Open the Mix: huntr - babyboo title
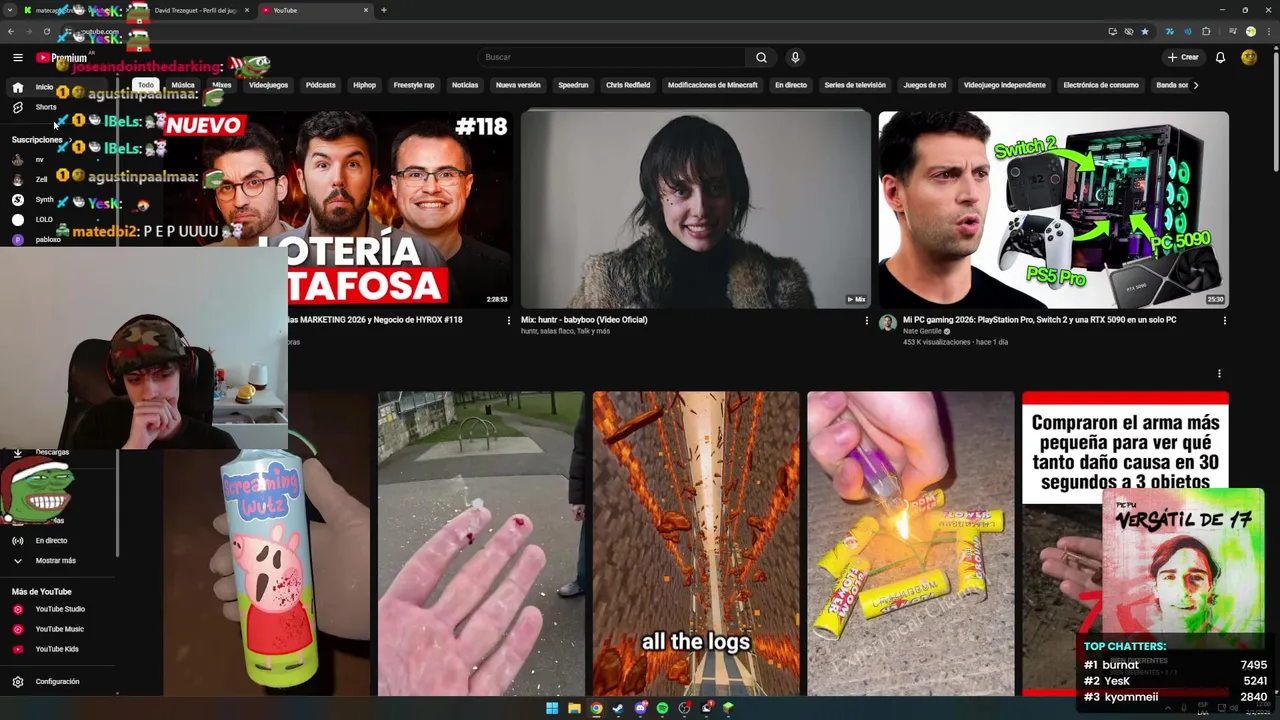Screen dimensions: 1280x720 (584, 320)
